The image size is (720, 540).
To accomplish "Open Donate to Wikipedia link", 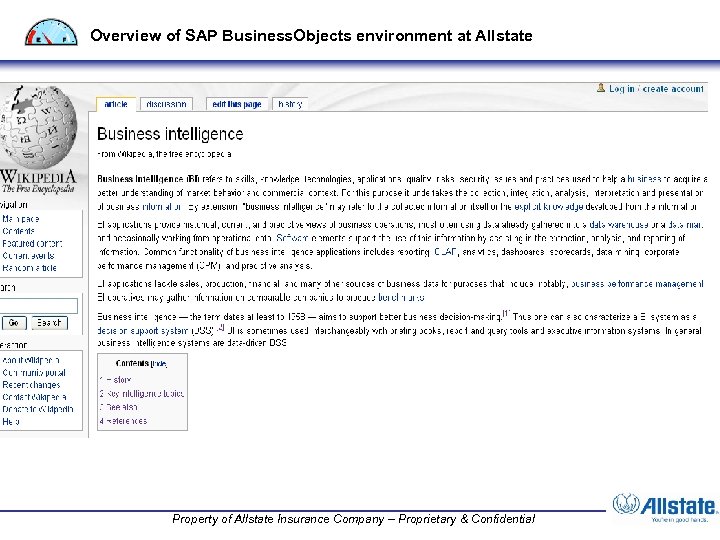I will pyautogui.click(x=38, y=409).
